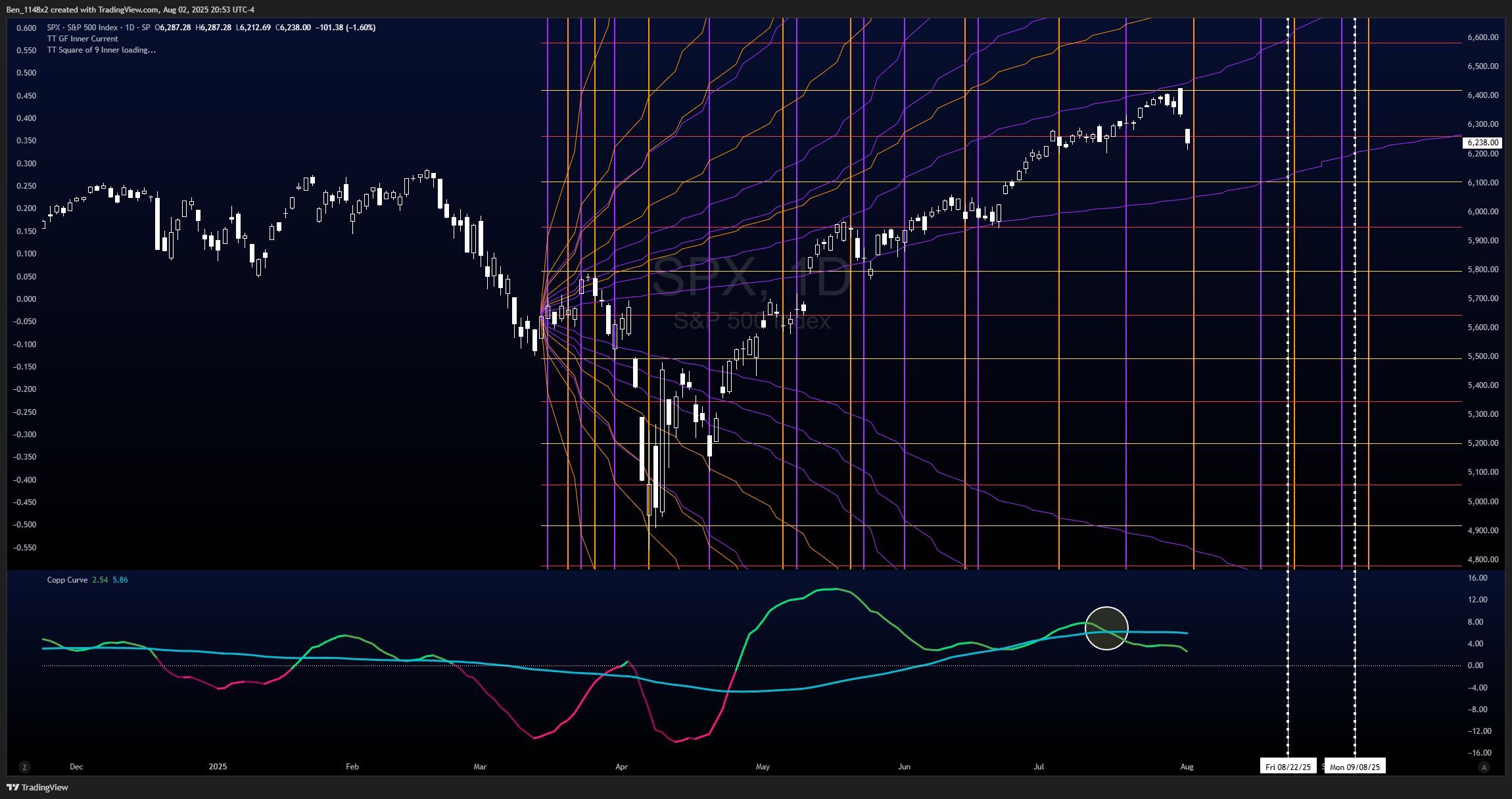Click the SPX S&P 500 Index title

coord(82,28)
